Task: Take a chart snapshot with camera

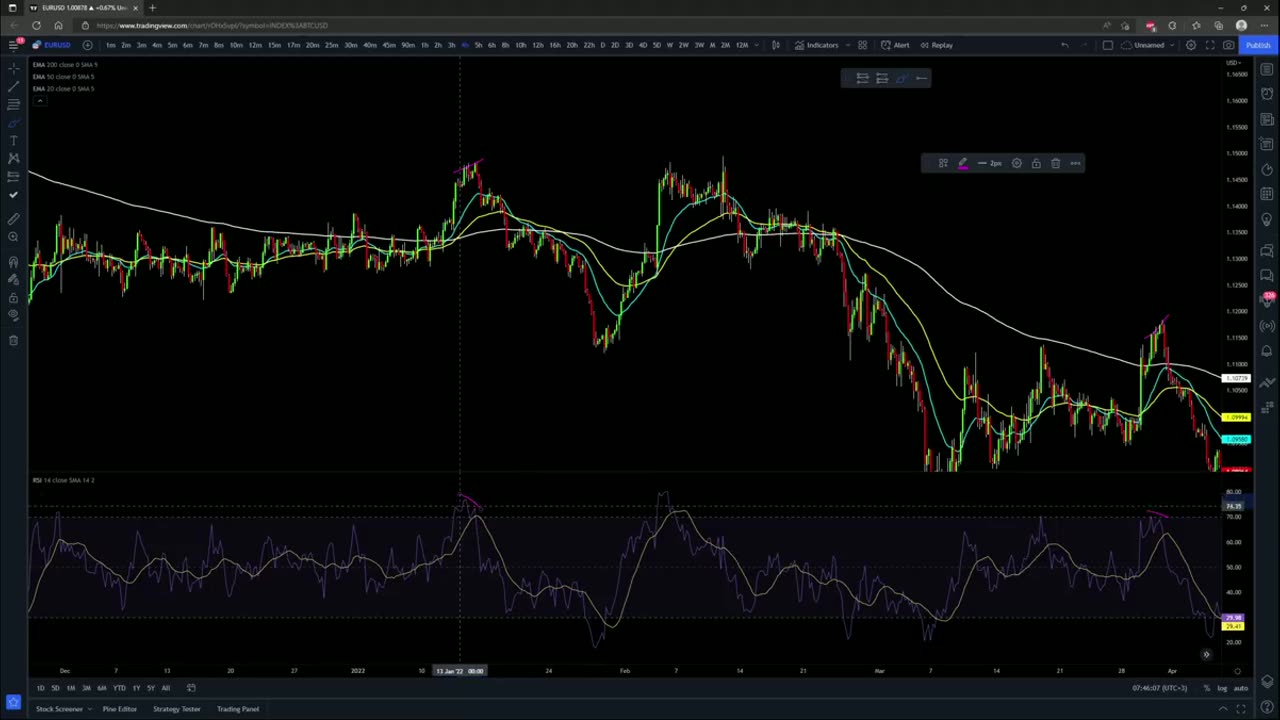Action: [1228, 45]
